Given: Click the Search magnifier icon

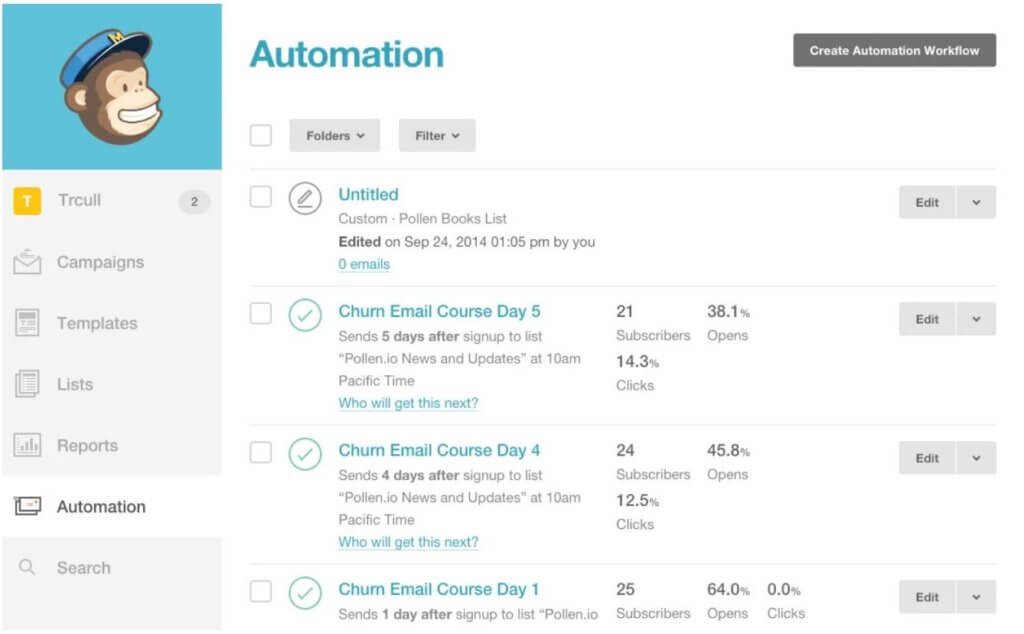Looking at the screenshot, I should [x=27, y=567].
